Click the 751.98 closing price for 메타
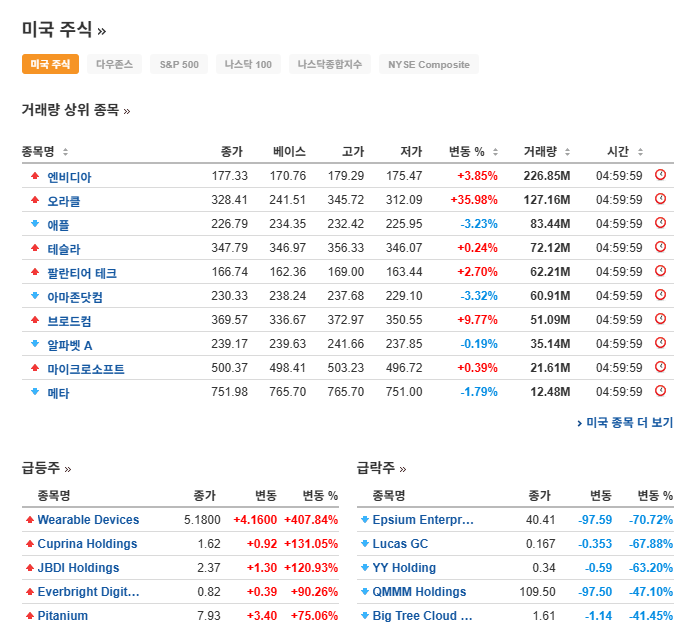Screen dimensions: 683x638 pyautogui.click(x=230, y=391)
